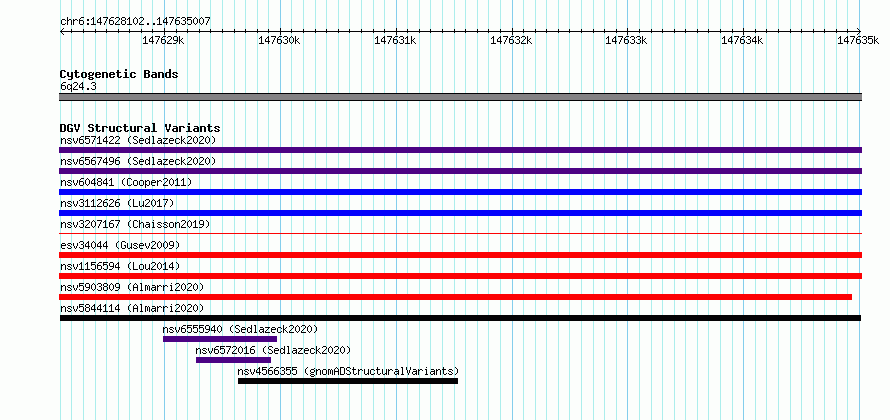
Task: Click the nsv1156594 (Lou2014) label
Action: [120, 266]
